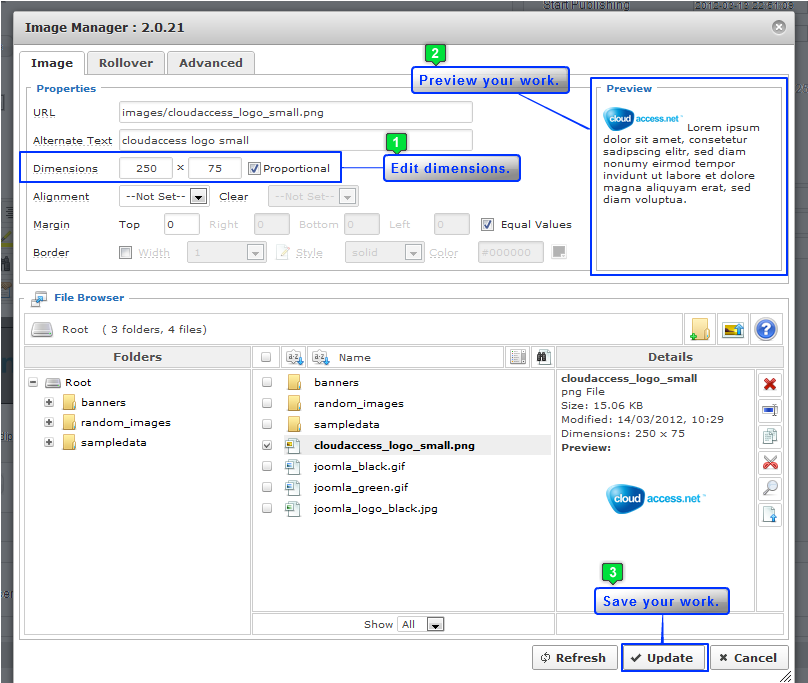
Task: Switch to the Advanced tab
Action: [210, 63]
